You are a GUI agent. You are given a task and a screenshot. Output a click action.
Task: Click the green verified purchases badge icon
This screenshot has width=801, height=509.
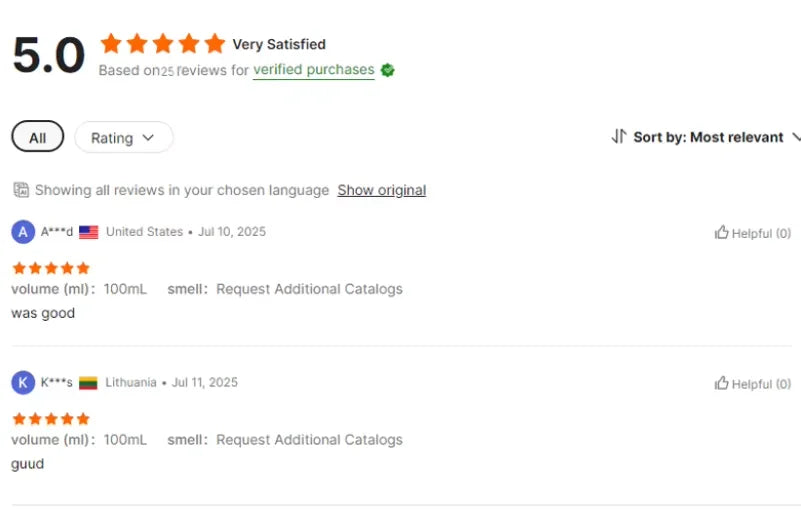[387, 70]
